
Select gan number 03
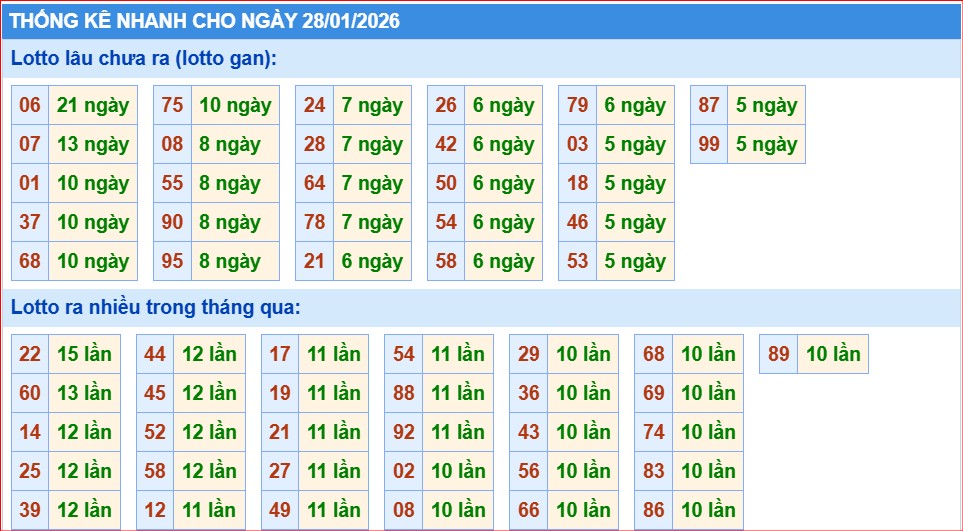577,144
